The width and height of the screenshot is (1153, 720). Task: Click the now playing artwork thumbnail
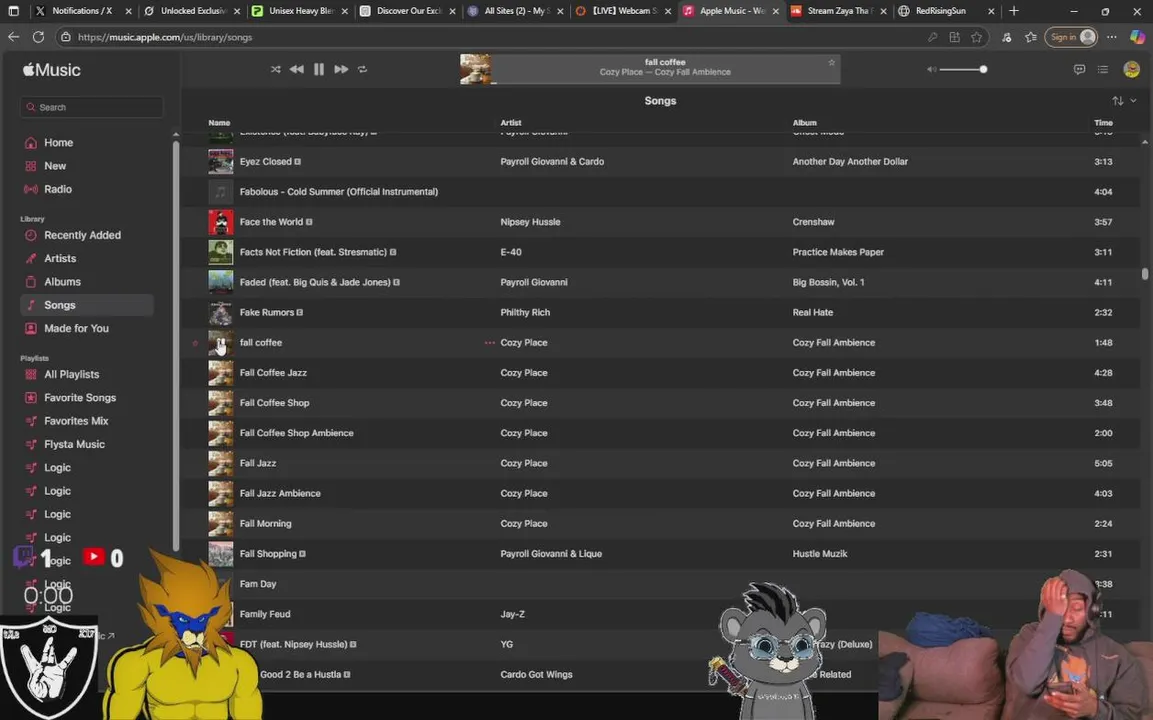tap(476, 69)
